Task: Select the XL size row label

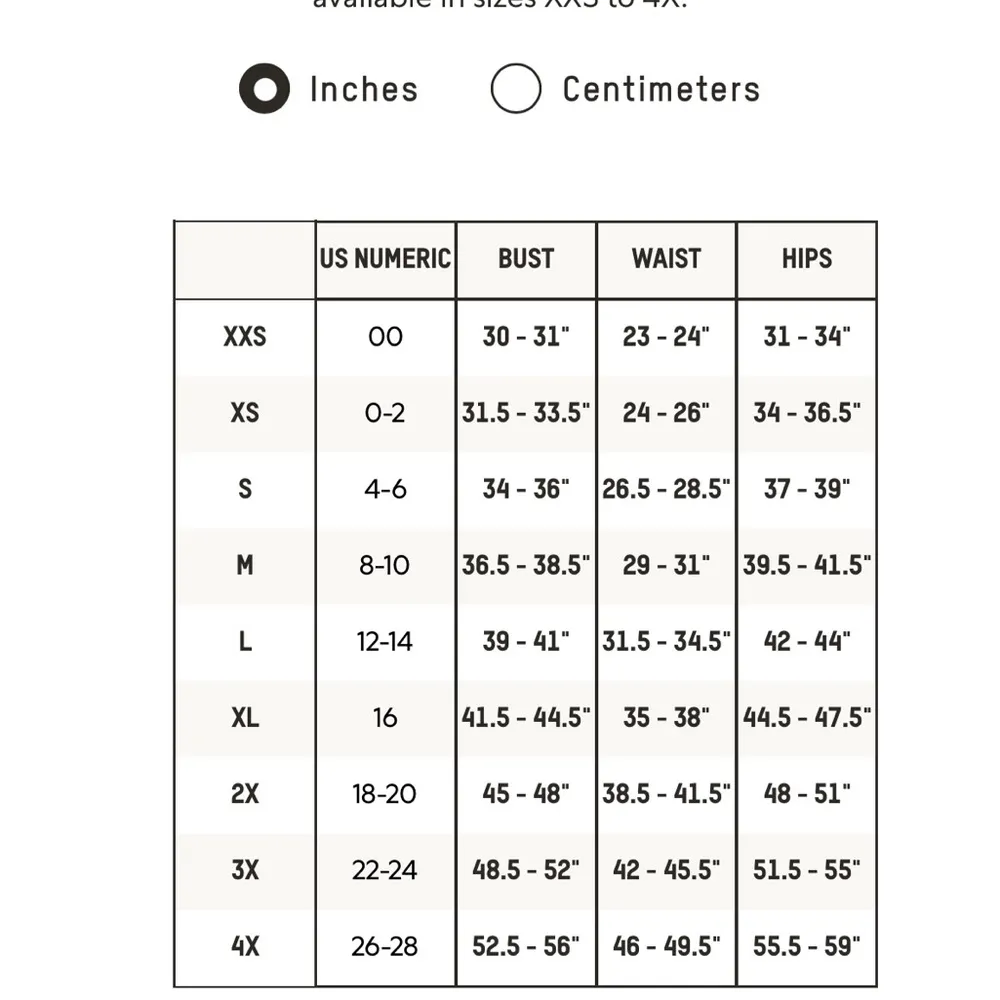Action: [x=244, y=718]
